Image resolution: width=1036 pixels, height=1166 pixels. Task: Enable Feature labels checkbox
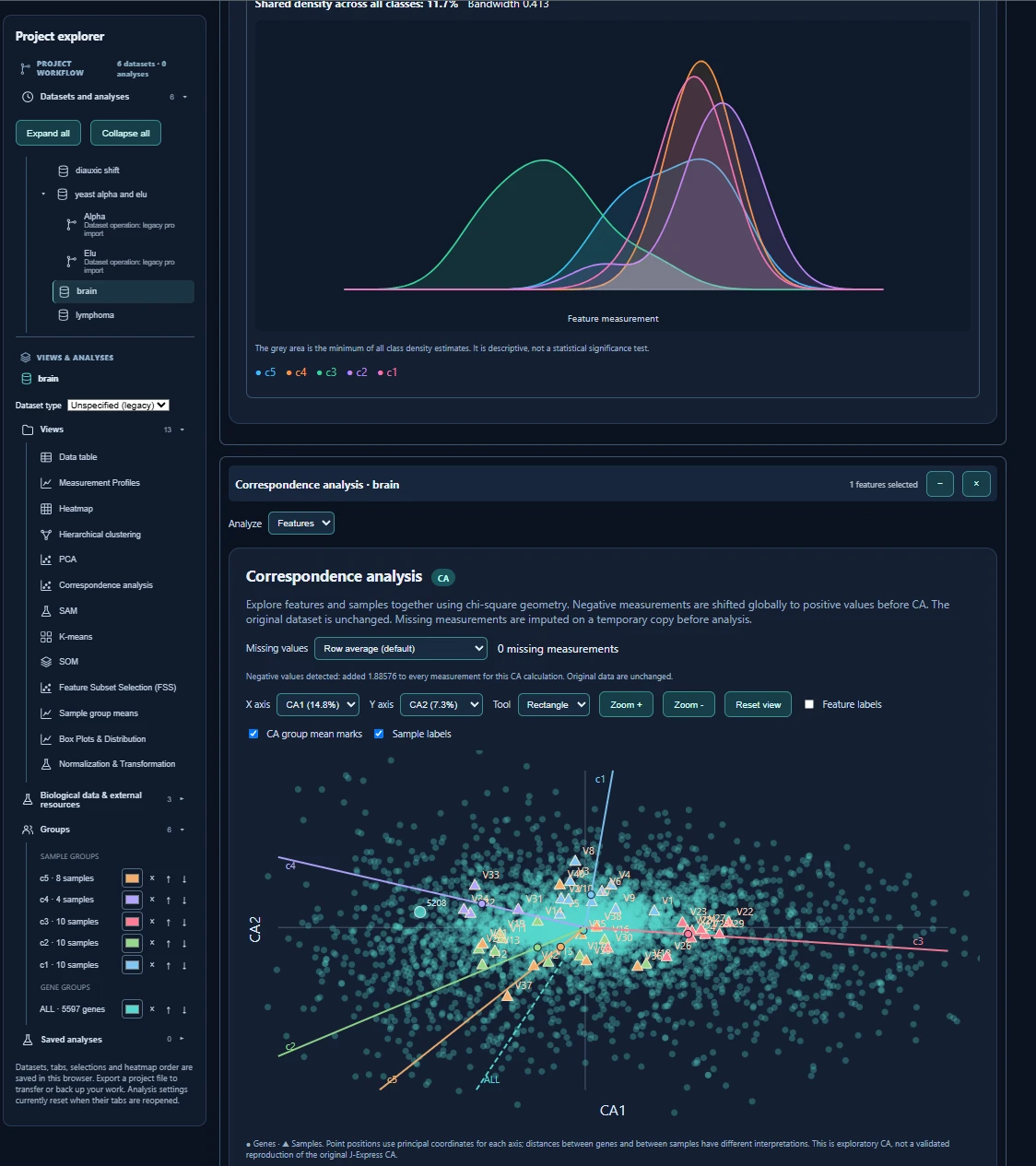coord(809,704)
